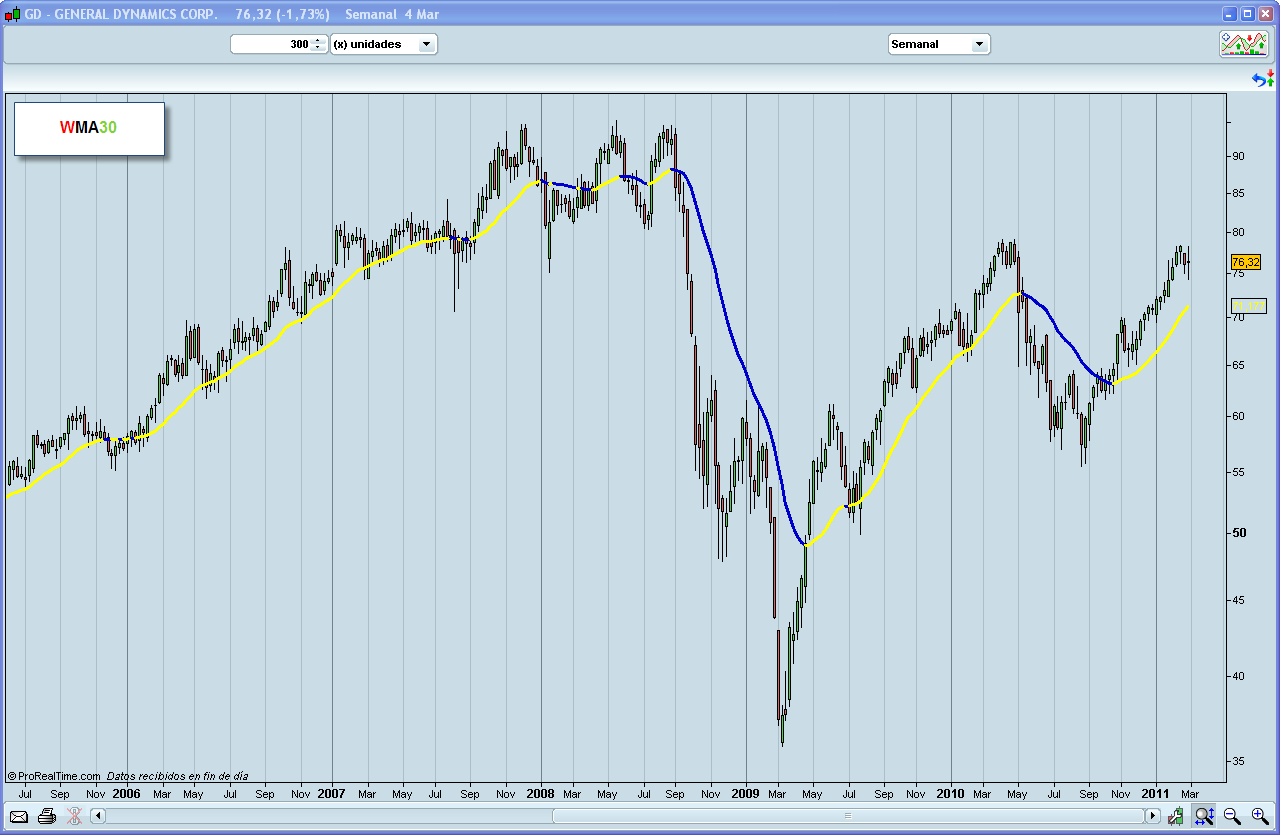Viewport: 1280px width, 835px height.
Task: Open chart properties with the wrench icon
Action: click(x=1175, y=816)
